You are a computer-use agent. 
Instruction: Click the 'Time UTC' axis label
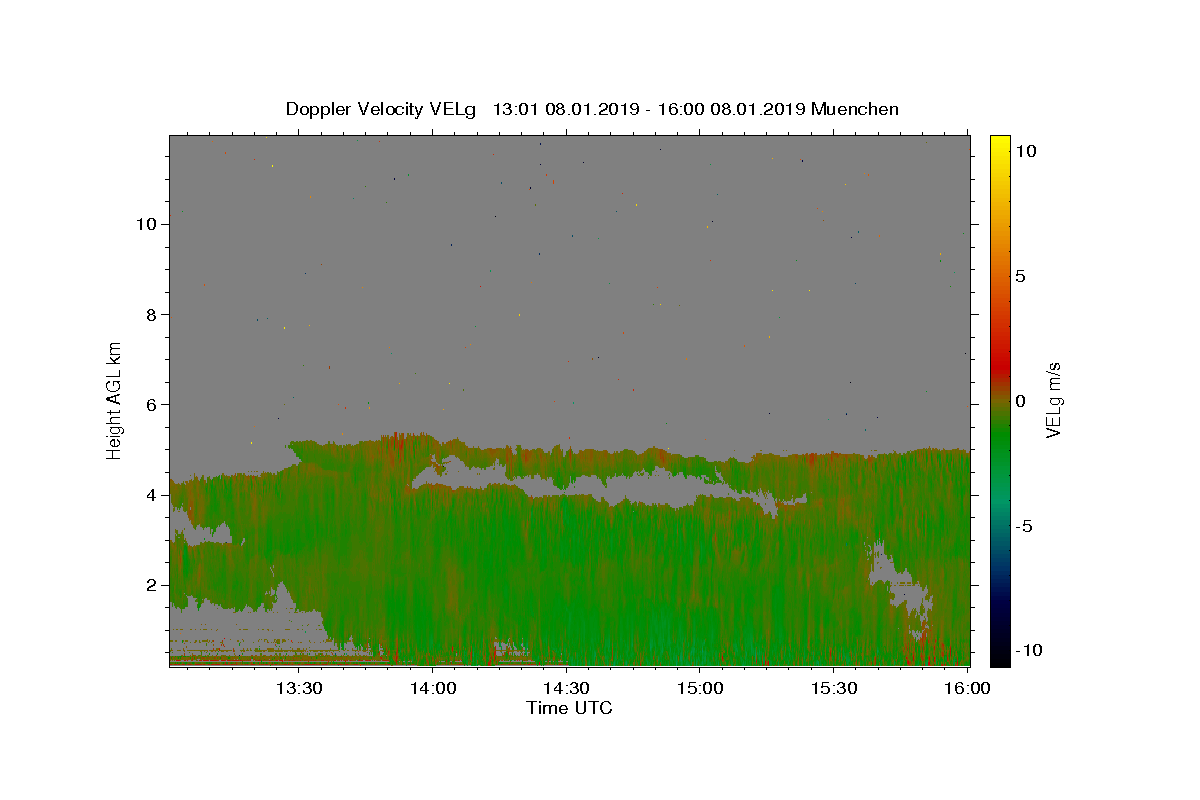click(x=569, y=708)
